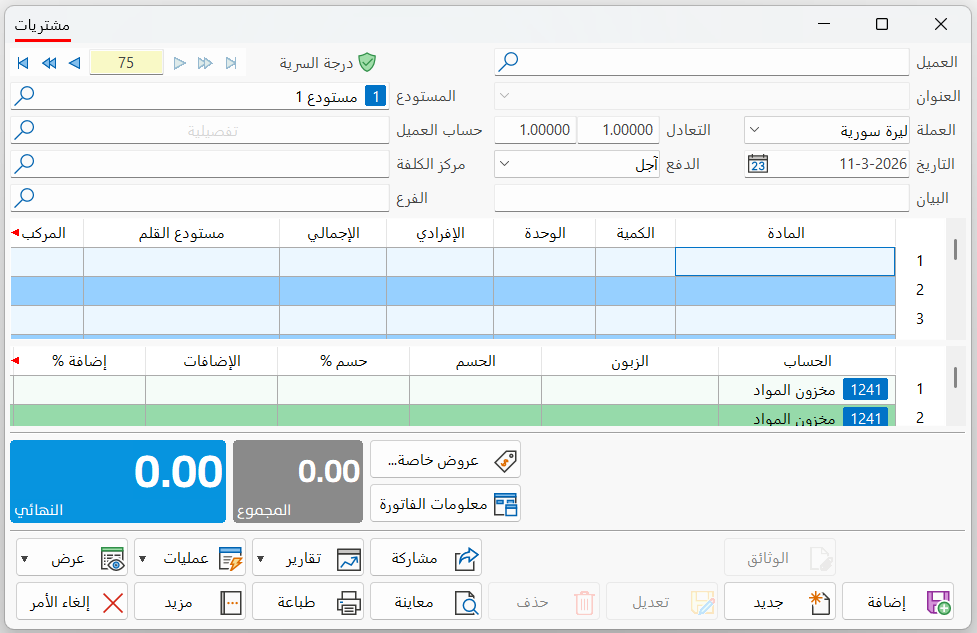Screen dimensions: 977x633
Task: Open معلومات الفاتورة invoice information
Action: click(x=446, y=503)
